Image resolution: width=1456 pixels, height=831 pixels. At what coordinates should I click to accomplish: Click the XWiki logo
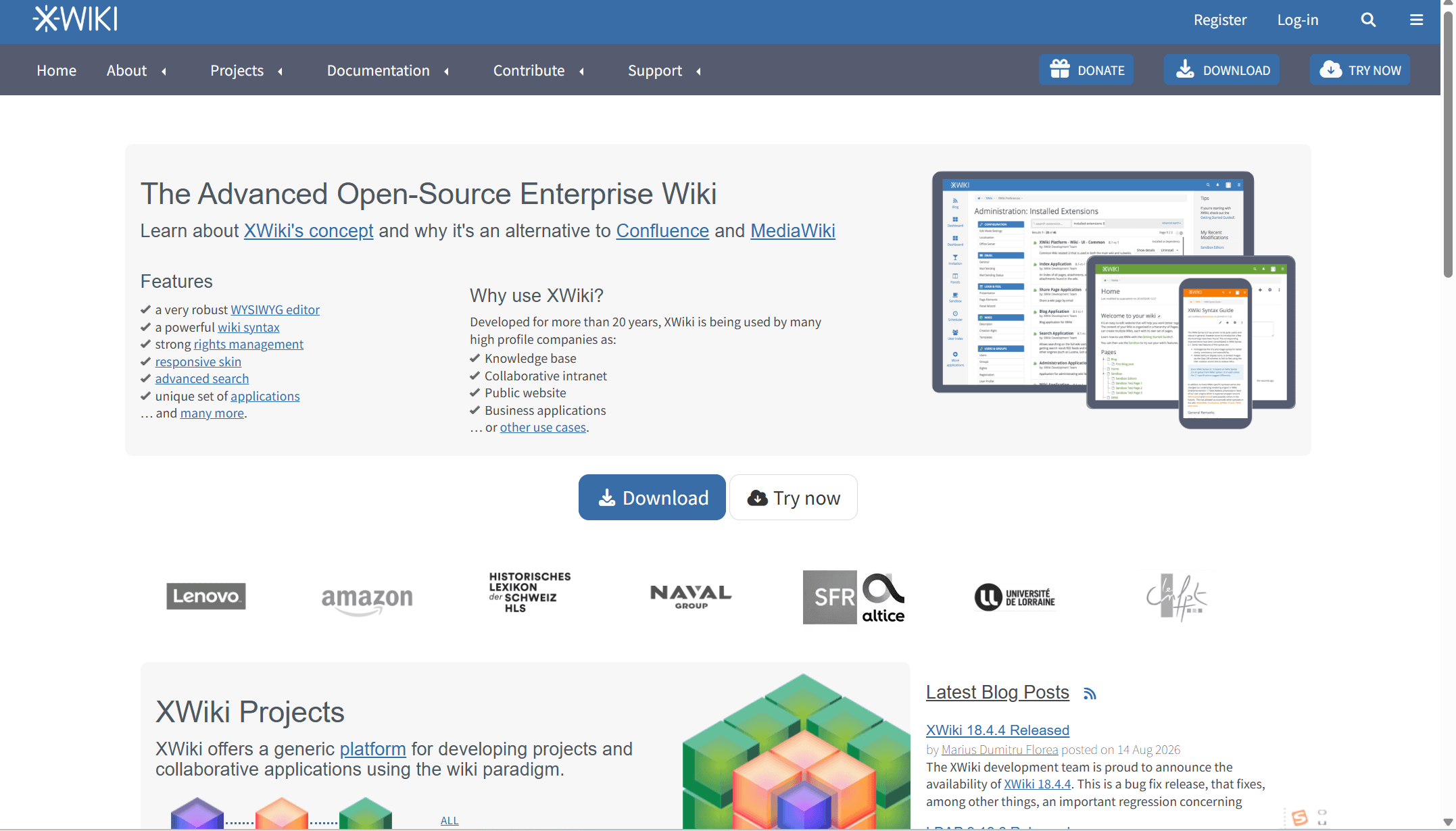point(75,19)
